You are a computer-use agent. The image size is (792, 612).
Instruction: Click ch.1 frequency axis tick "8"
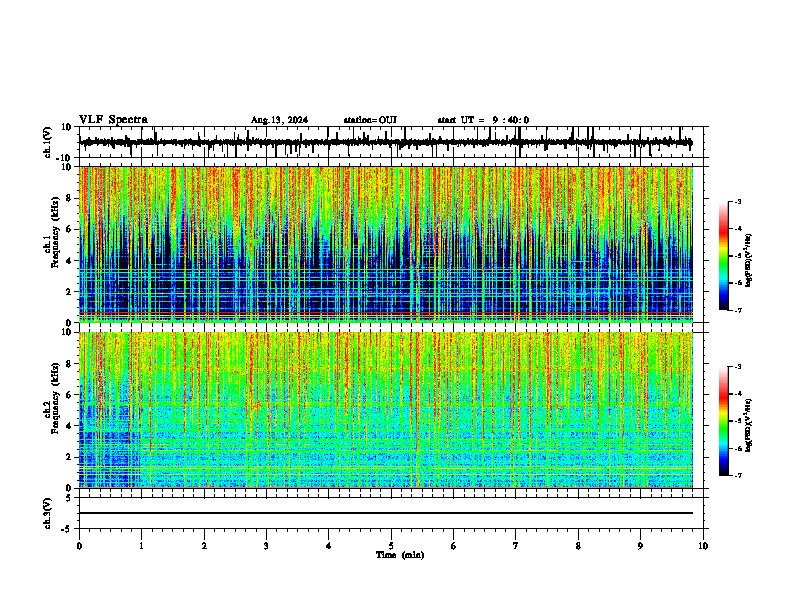point(70,198)
